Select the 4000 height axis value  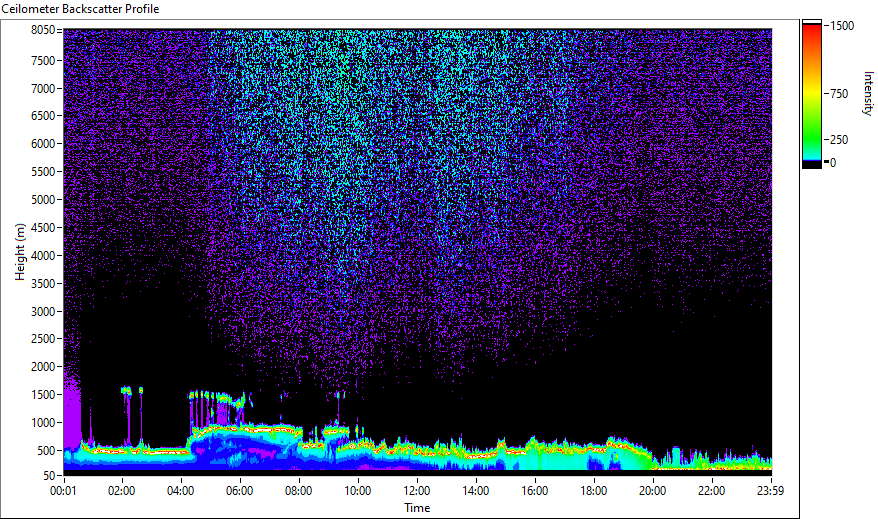(43, 256)
